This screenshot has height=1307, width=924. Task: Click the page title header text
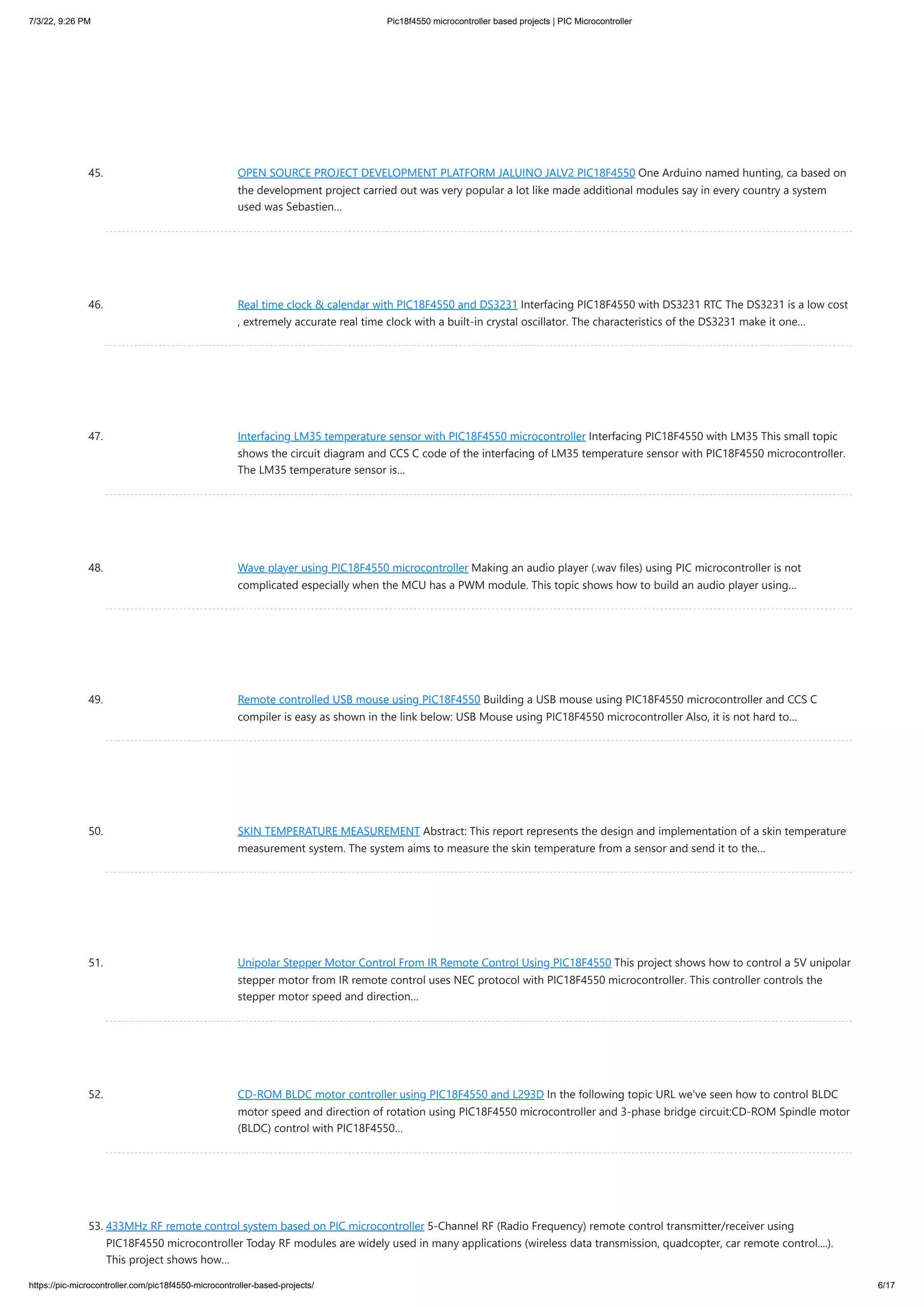tap(509, 21)
